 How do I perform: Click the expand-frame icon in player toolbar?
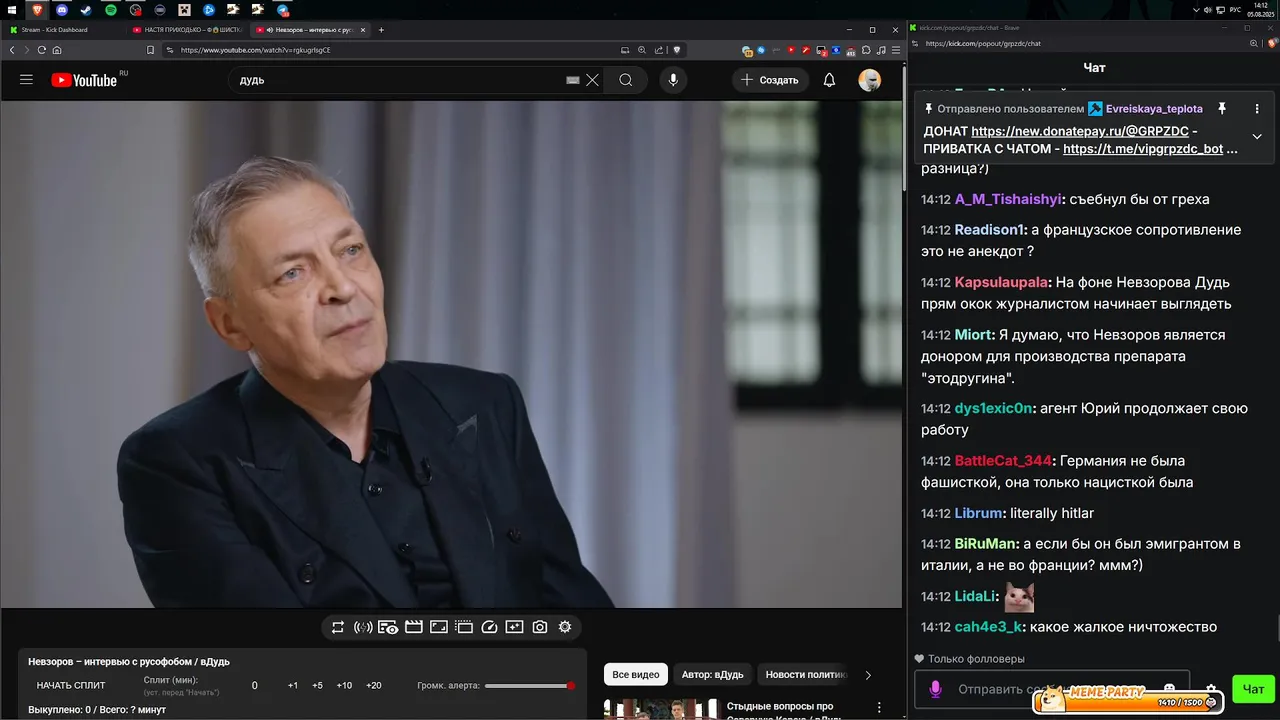tap(439, 627)
